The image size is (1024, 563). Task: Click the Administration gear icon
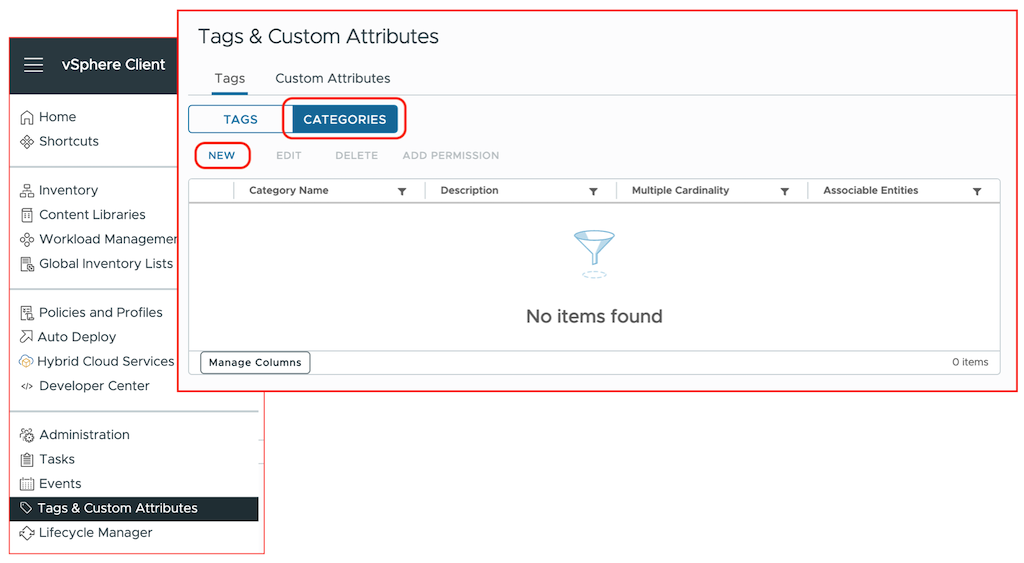click(27, 435)
